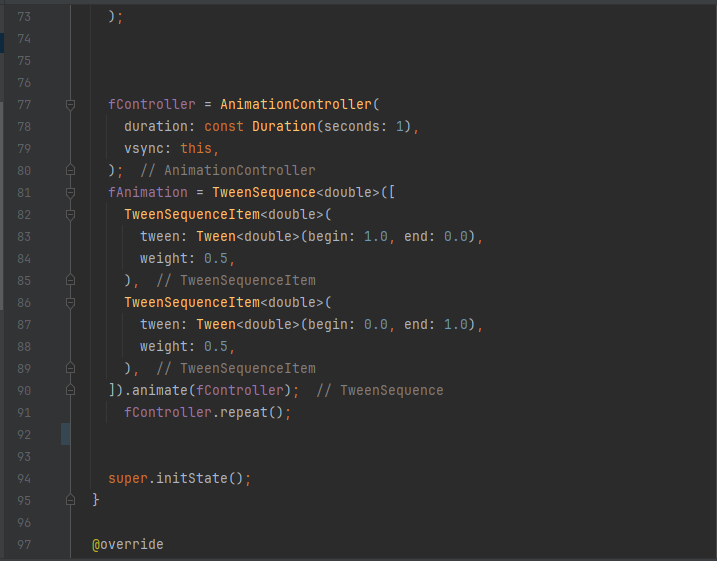Viewport: 717px width, 561px height.
Task: Collapse first TweenSequenceItem fold at line 82
Action: coord(70,214)
